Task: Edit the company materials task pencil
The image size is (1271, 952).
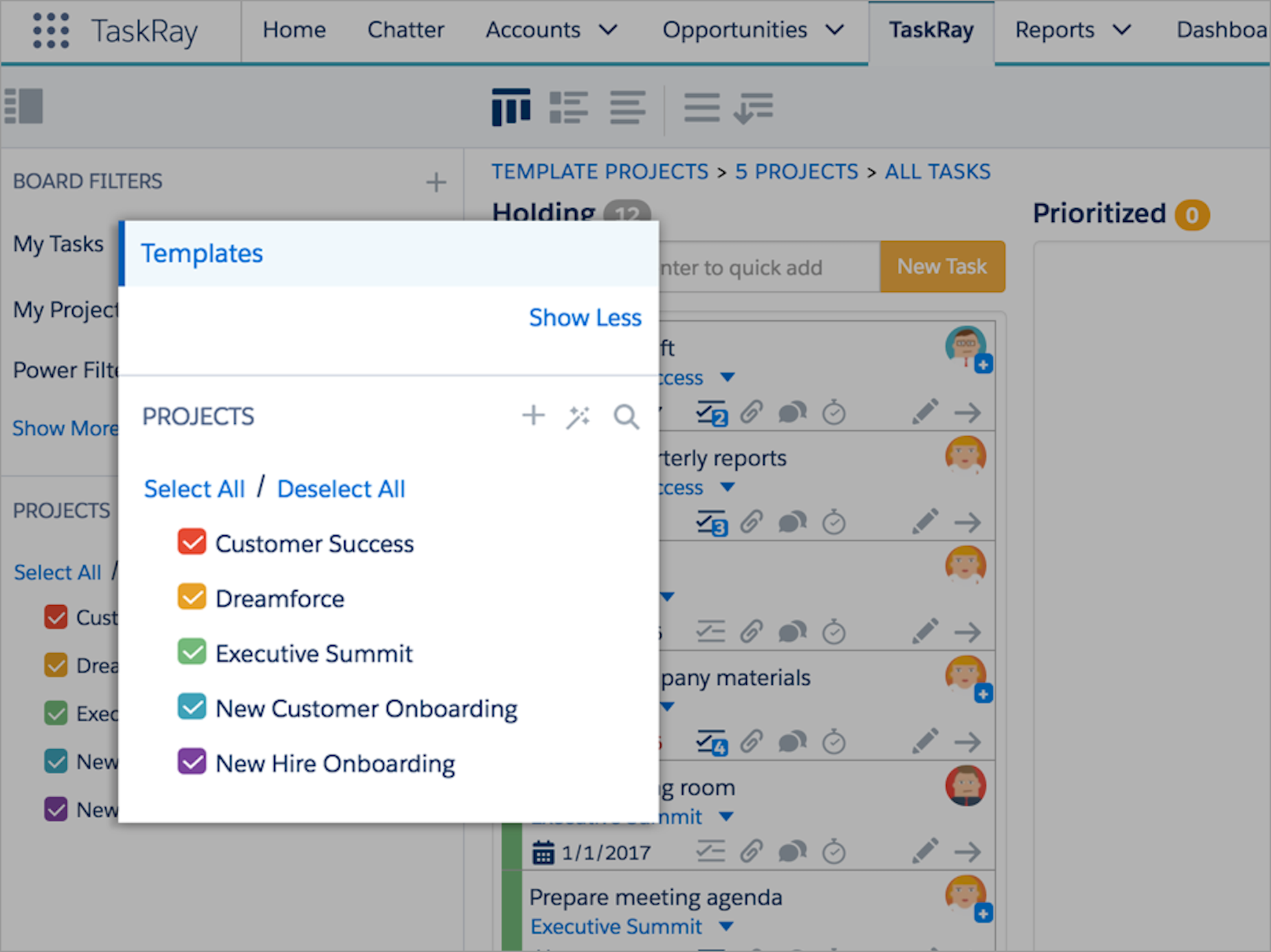Action: tap(925, 741)
